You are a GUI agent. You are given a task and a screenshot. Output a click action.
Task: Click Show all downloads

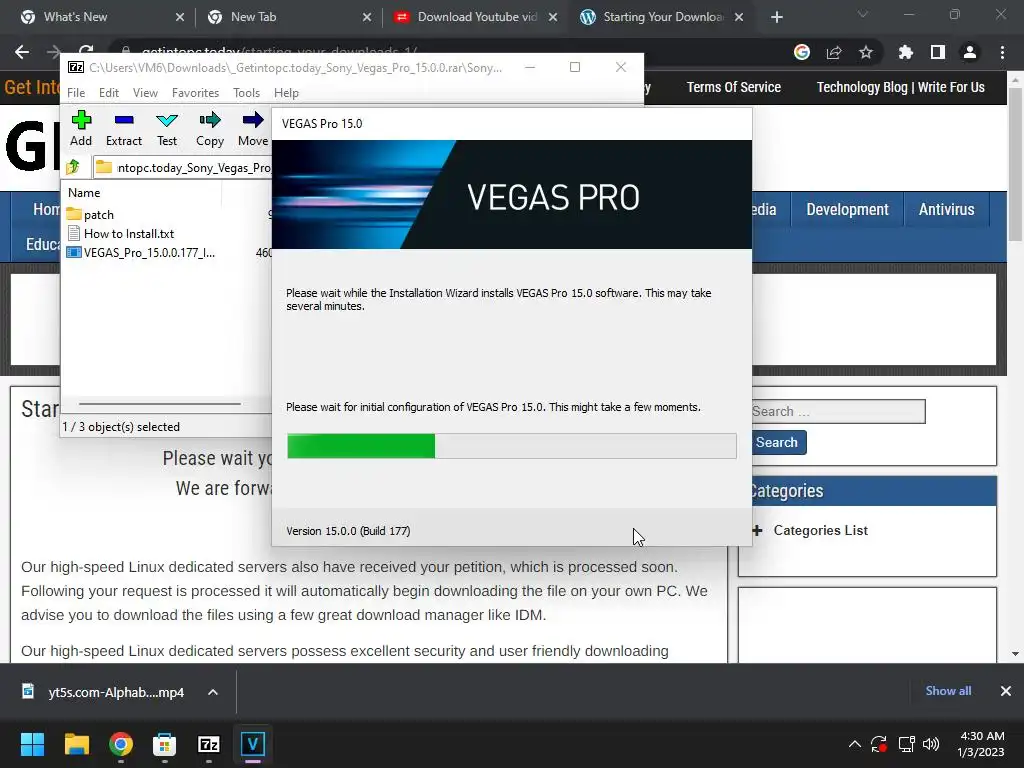tap(948, 691)
